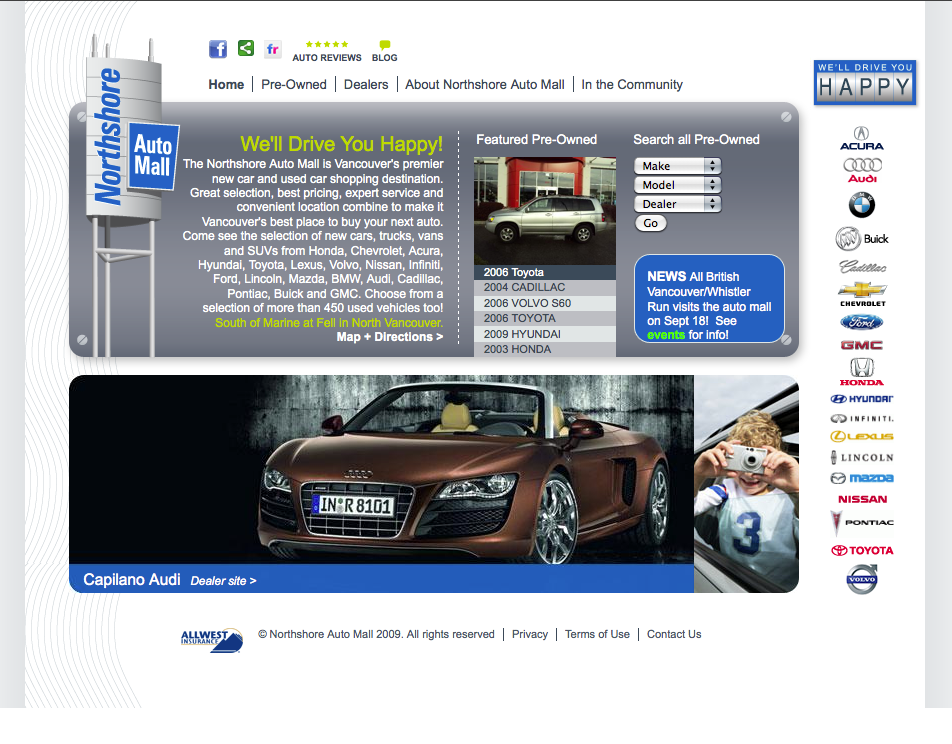This screenshot has width=952, height=744.
Task: Click the Nissan brand logo
Action: 862,499
